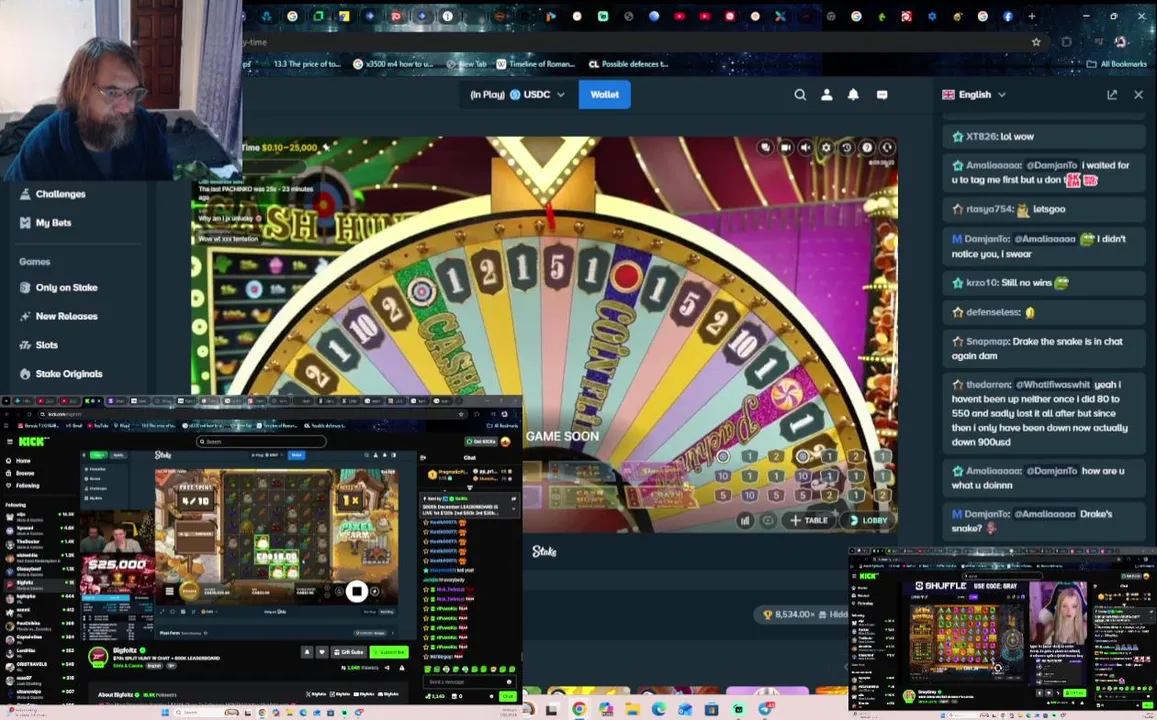1157x720 pixels.
Task: Click the +TABLE button in game
Action: (809, 520)
